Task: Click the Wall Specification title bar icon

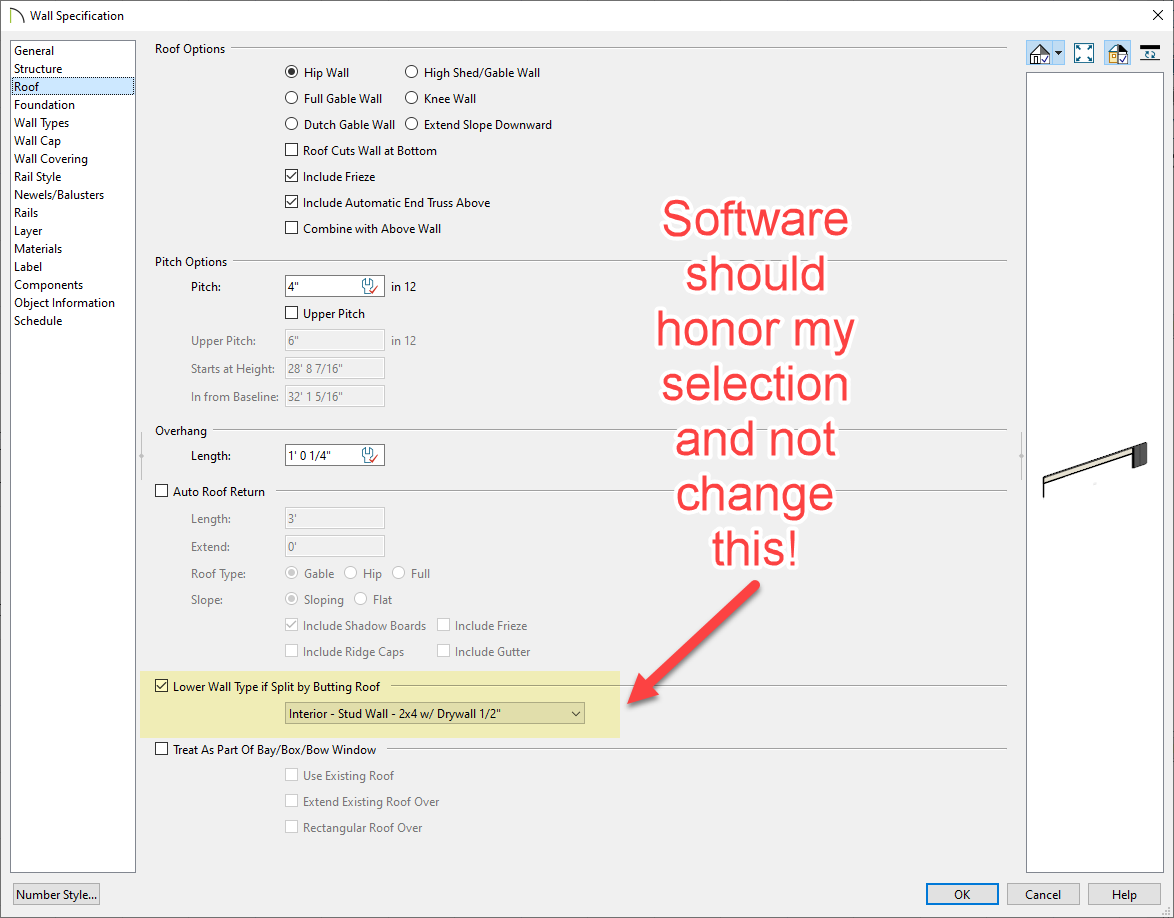Action: [x=17, y=16]
